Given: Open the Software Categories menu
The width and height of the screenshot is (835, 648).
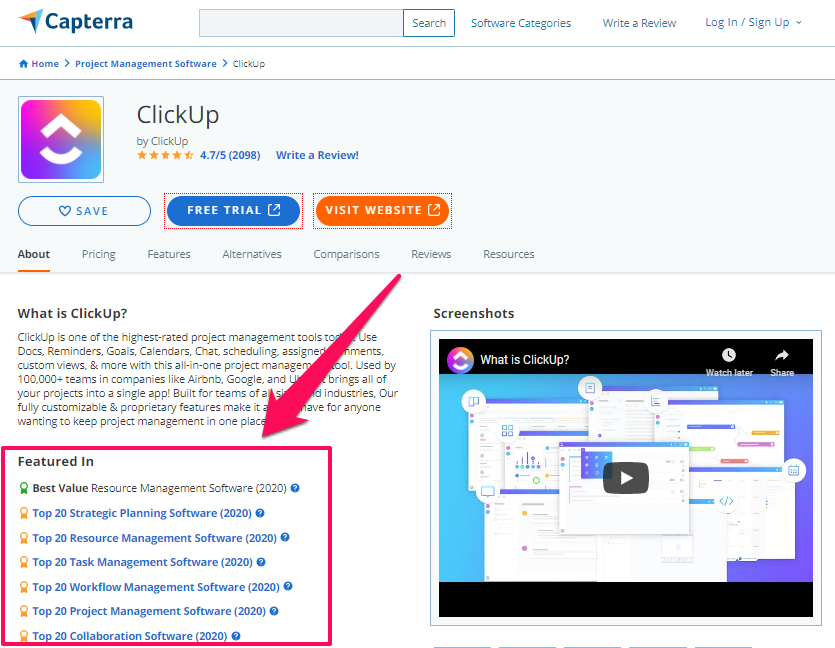Looking at the screenshot, I should (x=521, y=23).
